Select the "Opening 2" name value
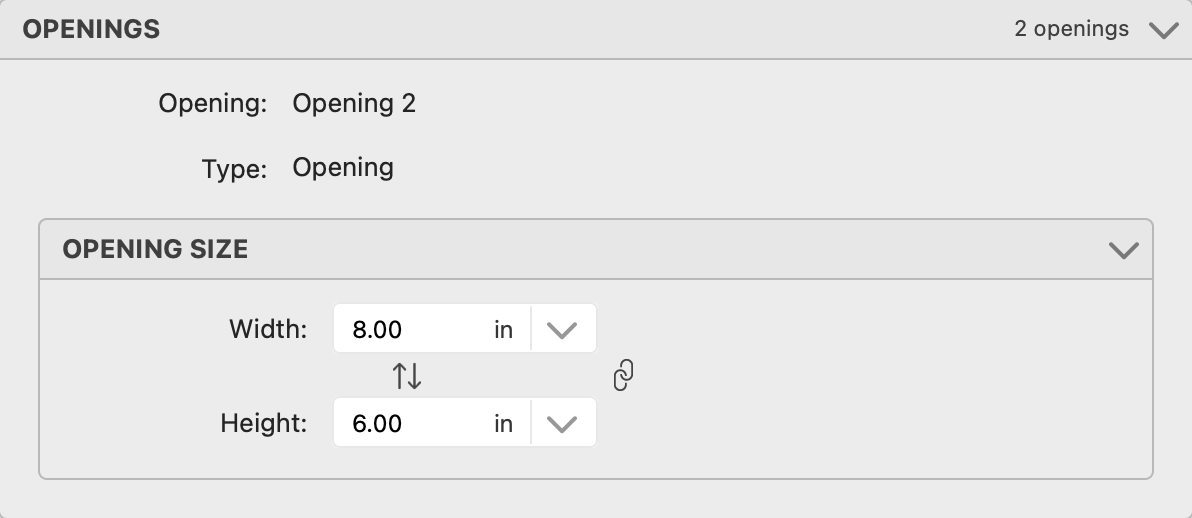Screen dimensions: 1192x518 click(x=354, y=103)
